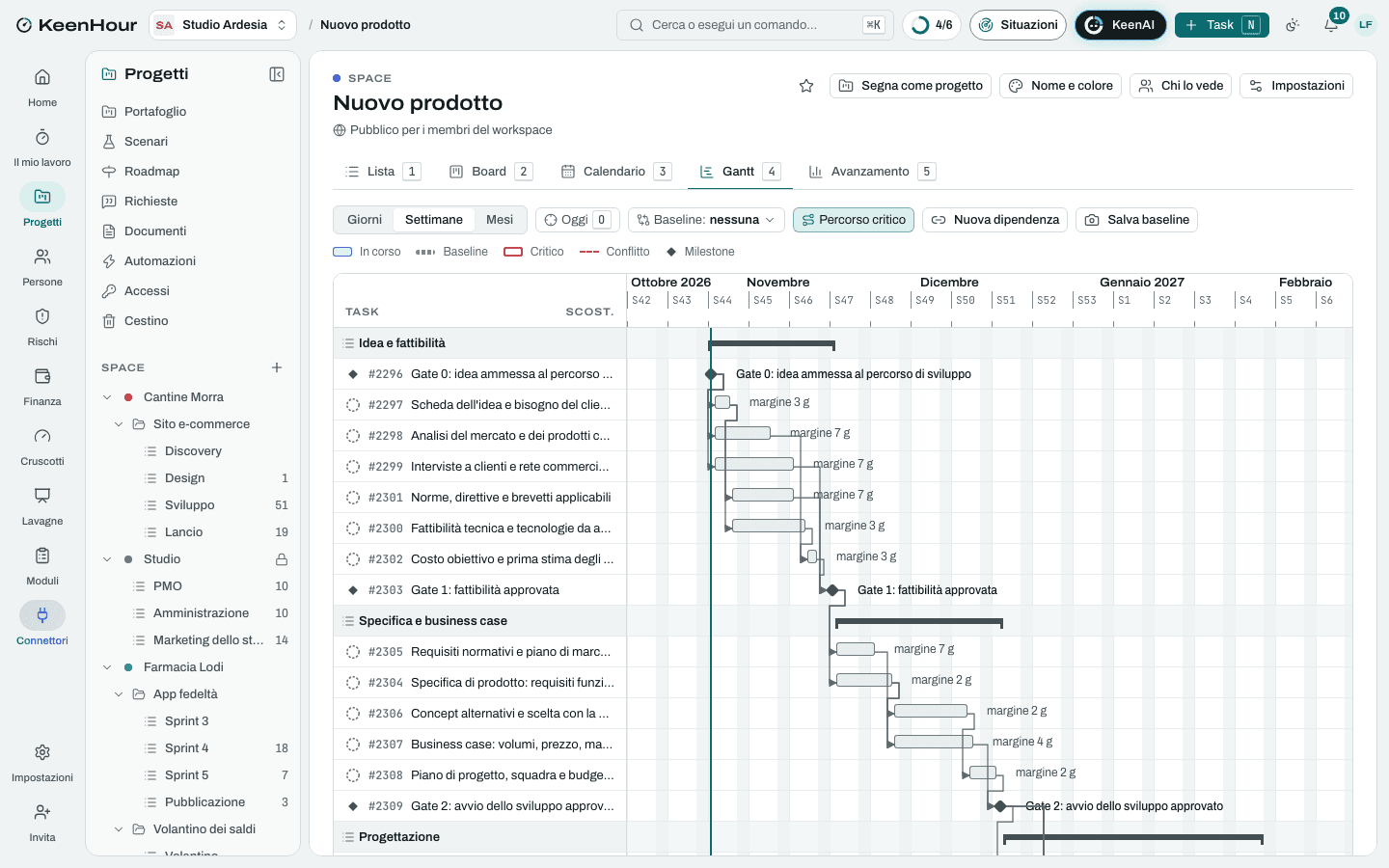Viewport: 1389px width, 868px height.
Task: Collapse the Sito e-commerce folder
Action: [119, 424]
